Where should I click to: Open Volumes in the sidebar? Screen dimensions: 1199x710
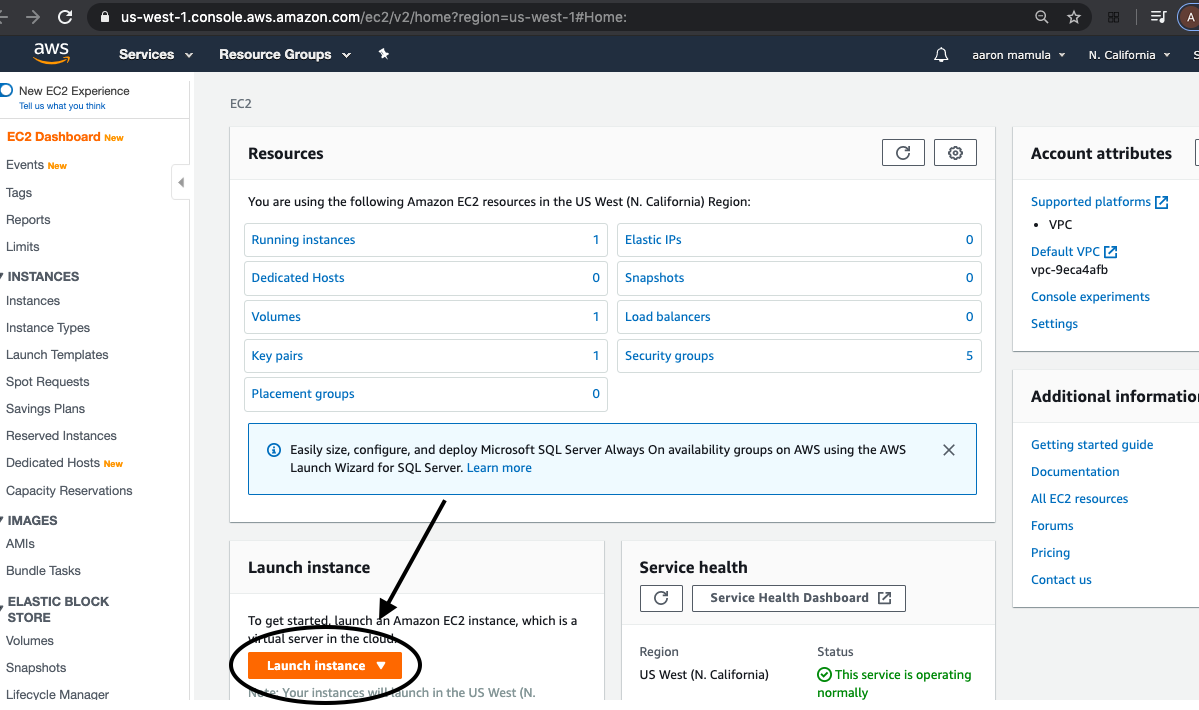click(x=30, y=641)
